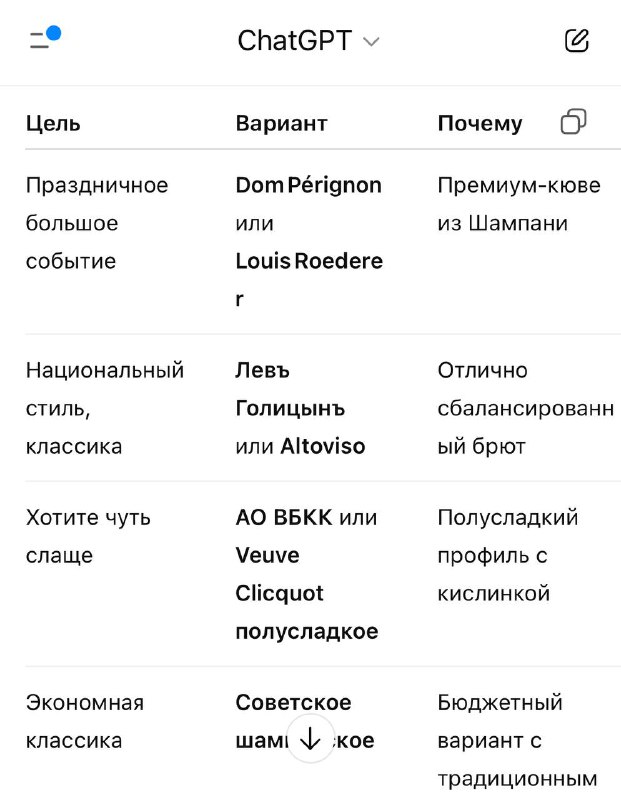Select the Почему column header
The height and width of the screenshot is (800, 621).
(x=480, y=123)
